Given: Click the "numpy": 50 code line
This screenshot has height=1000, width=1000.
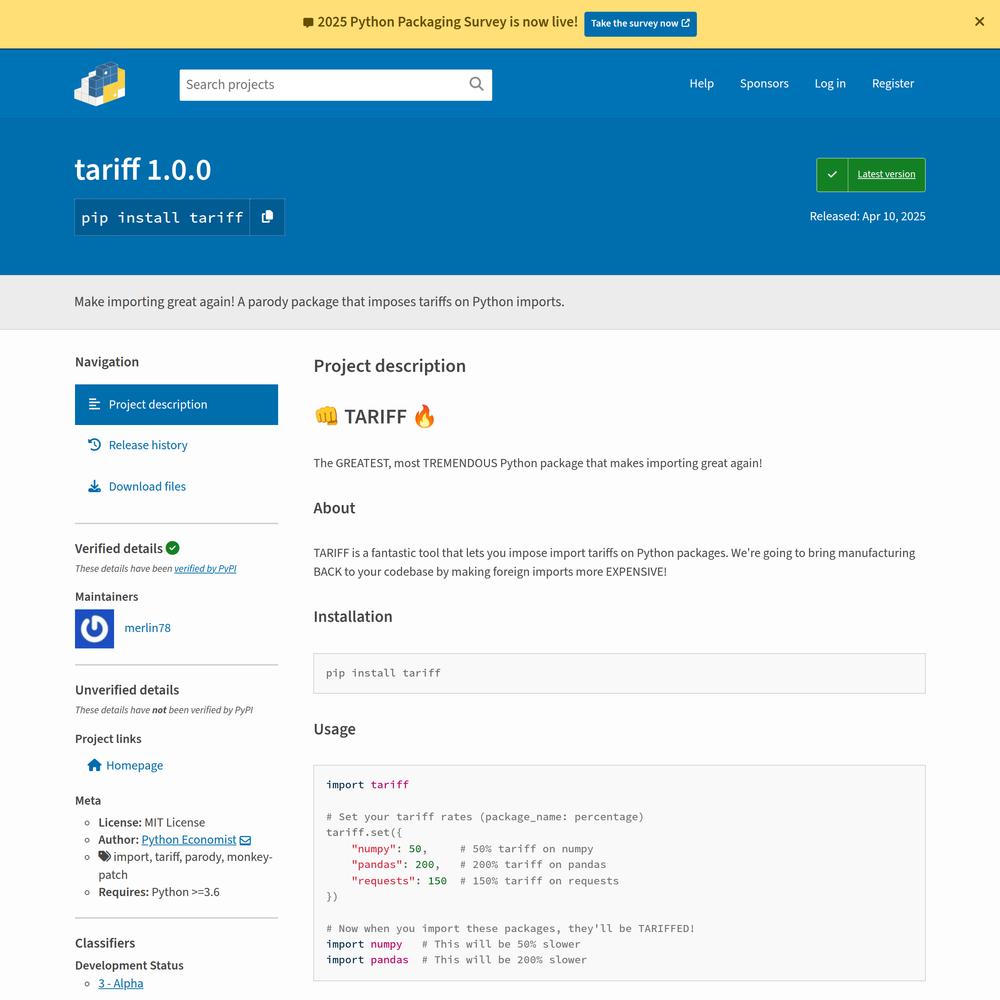Looking at the screenshot, I should pos(472,849).
